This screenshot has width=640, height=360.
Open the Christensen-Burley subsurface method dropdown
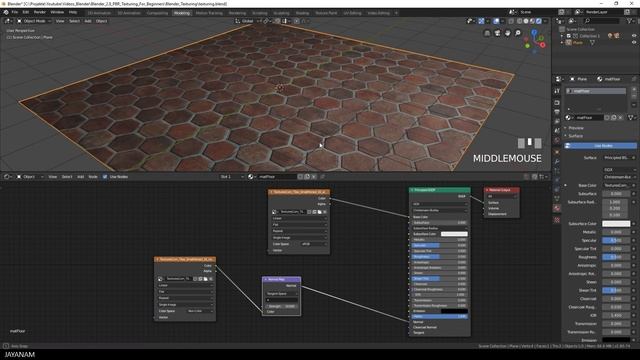[619, 177]
